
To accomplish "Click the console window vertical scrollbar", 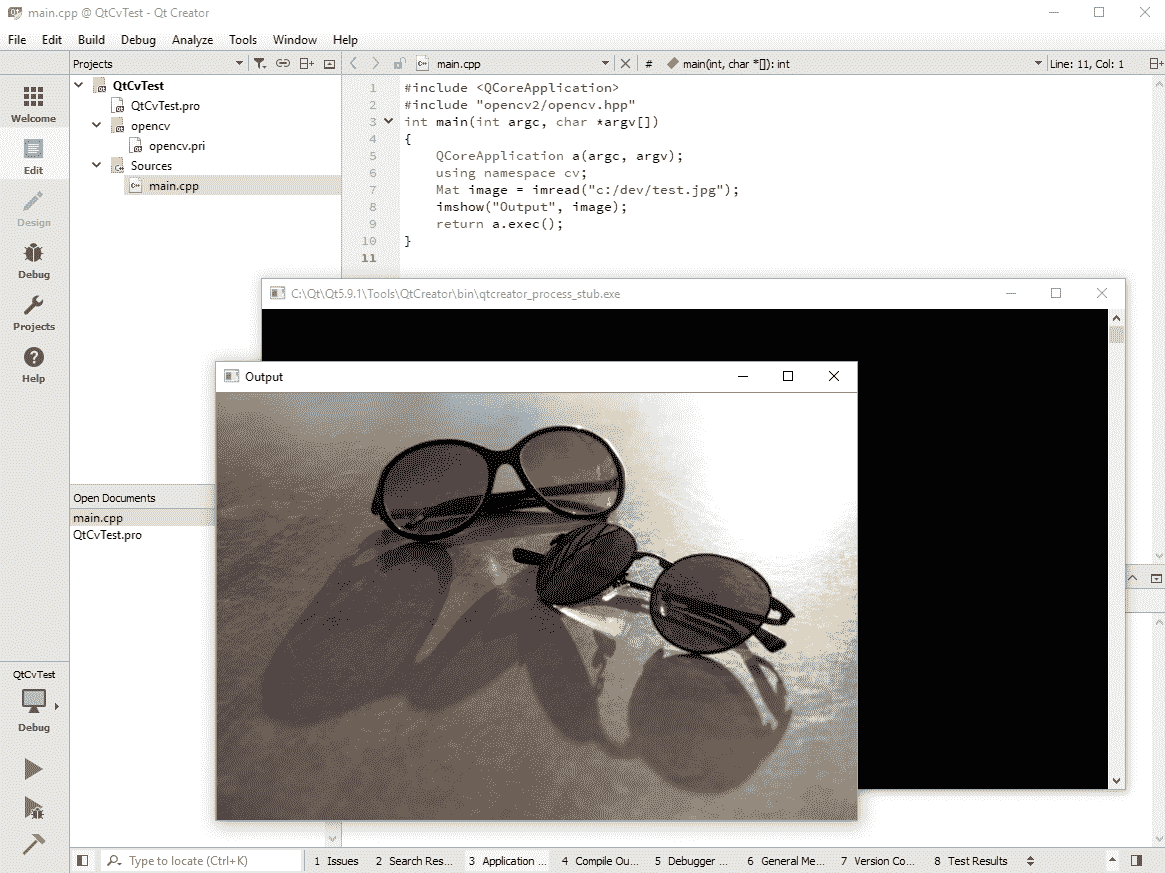I will pos(1117,548).
